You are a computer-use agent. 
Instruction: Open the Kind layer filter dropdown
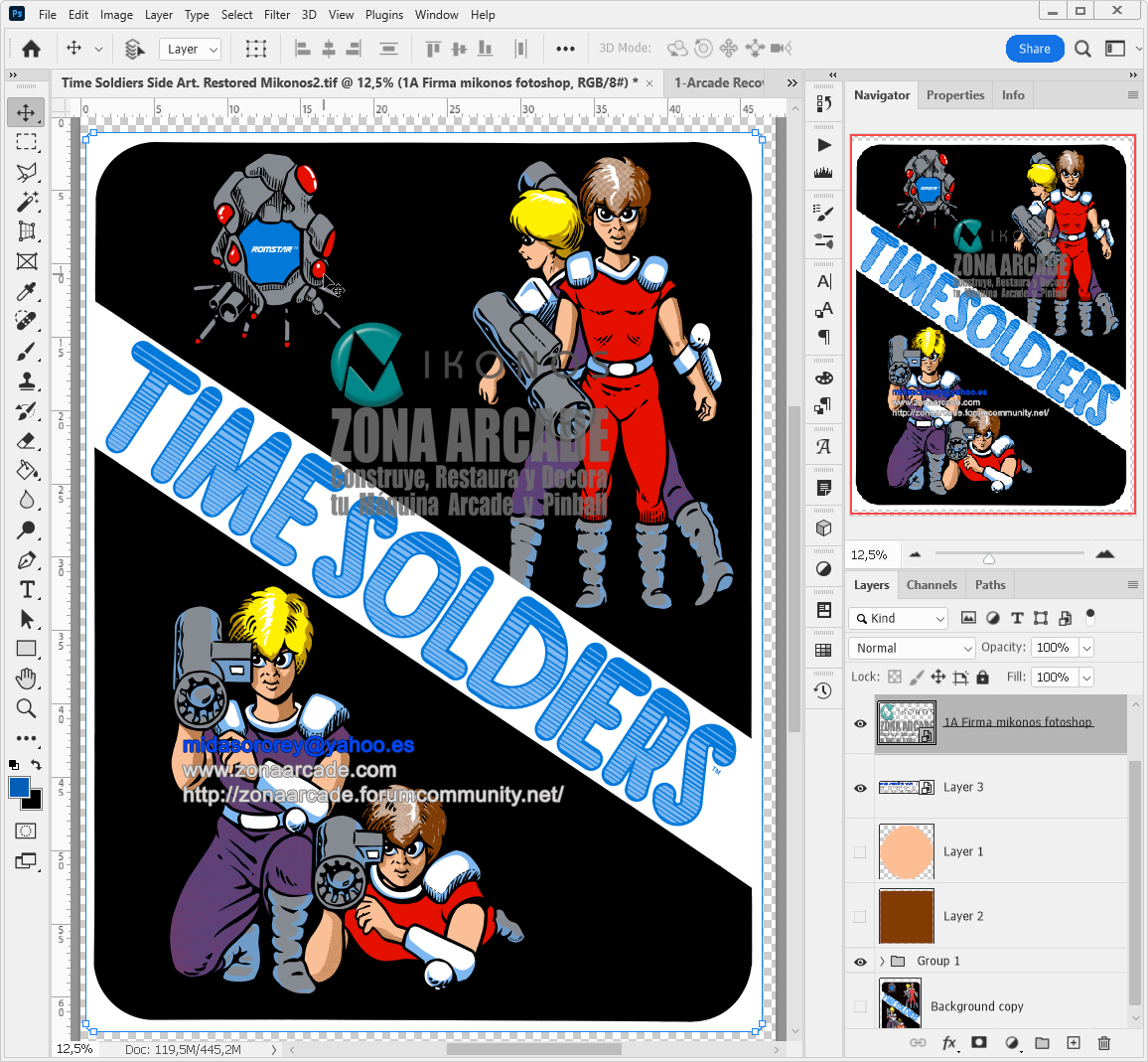899,618
